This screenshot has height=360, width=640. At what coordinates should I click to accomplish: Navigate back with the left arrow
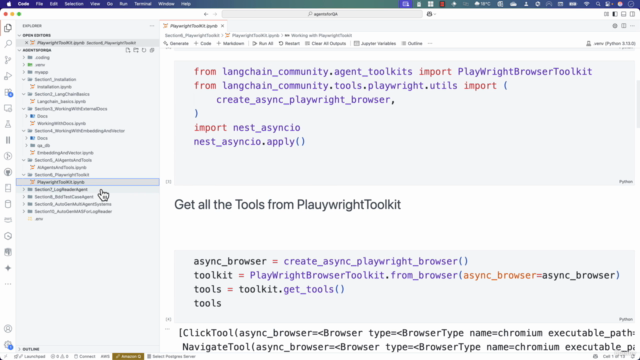tap(206, 14)
